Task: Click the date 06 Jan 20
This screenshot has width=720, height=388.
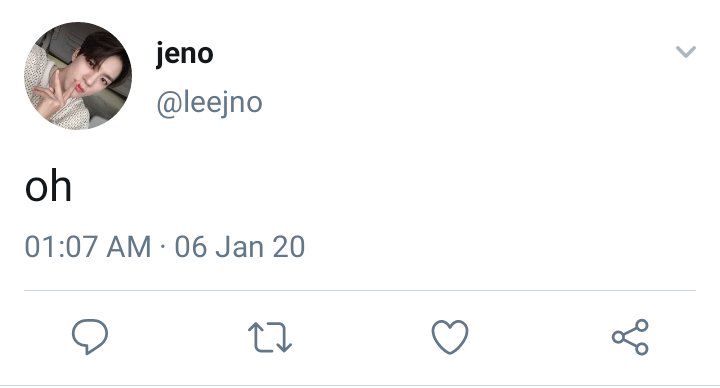Action: coord(240,247)
